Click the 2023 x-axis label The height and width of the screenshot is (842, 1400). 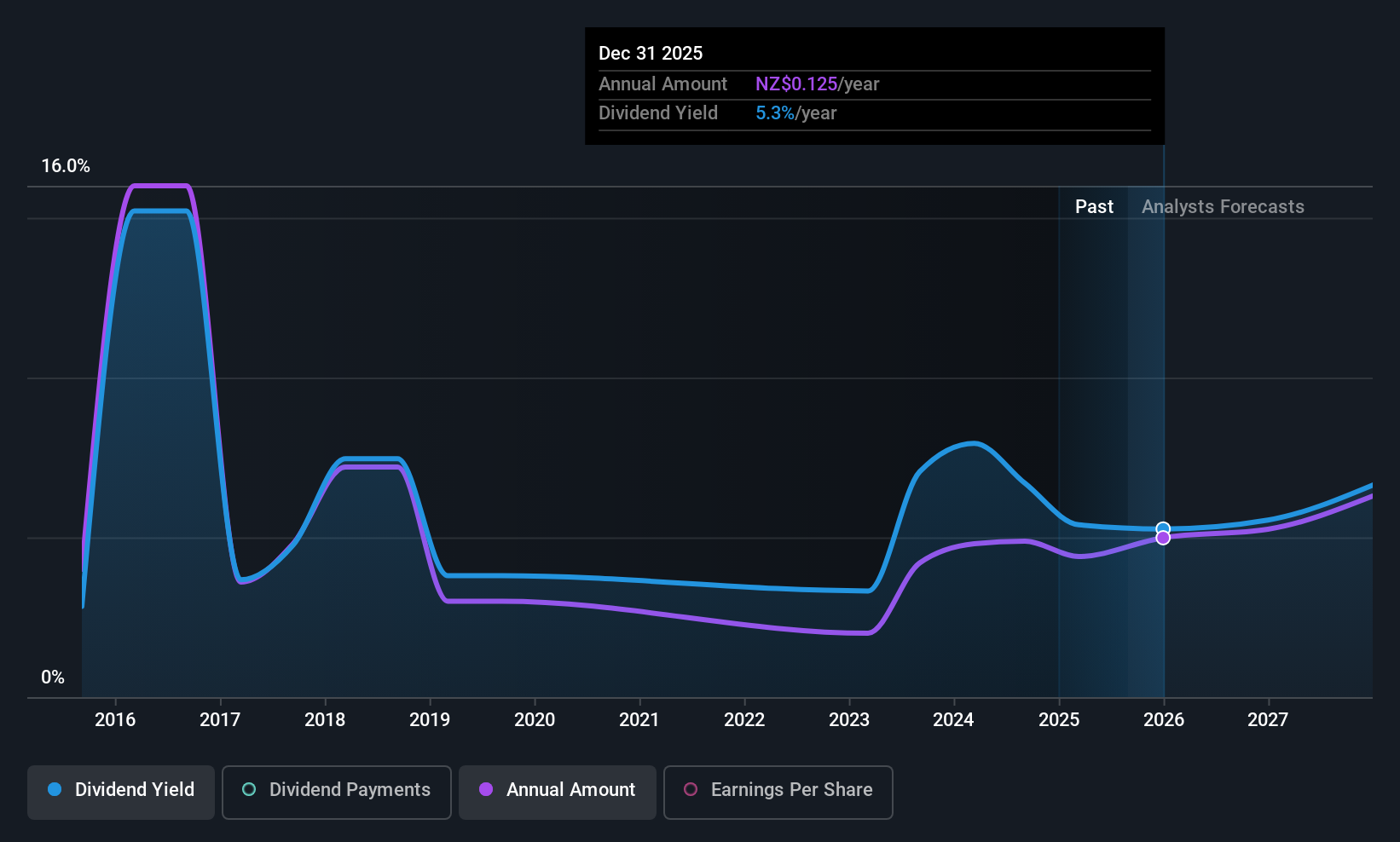point(849,719)
